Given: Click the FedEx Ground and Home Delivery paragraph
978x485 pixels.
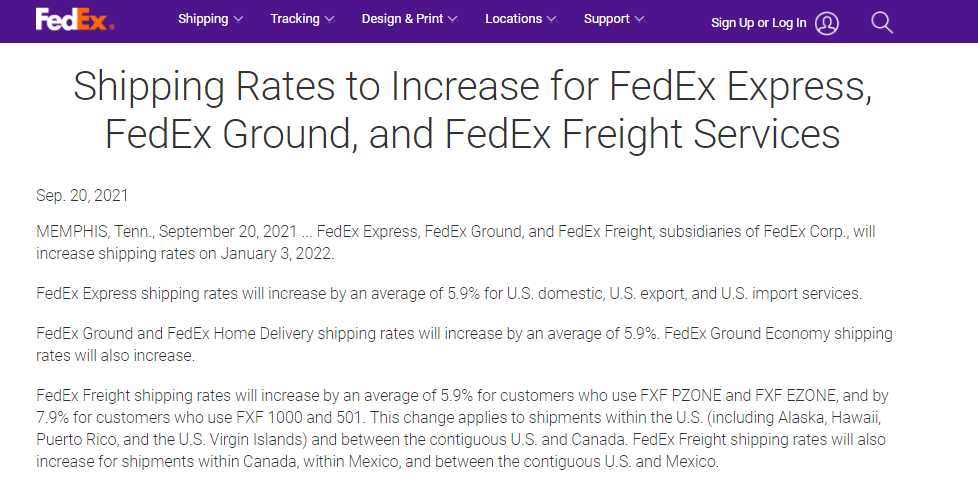Looking at the screenshot, I should click(x=464, y=344).
